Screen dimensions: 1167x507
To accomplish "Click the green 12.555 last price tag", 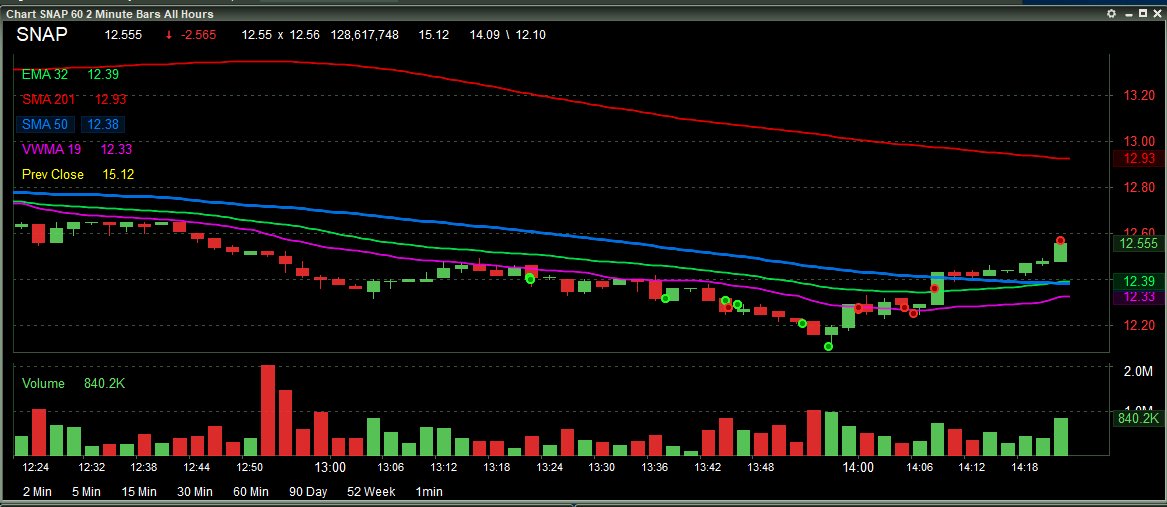I will pos(1138,243).
